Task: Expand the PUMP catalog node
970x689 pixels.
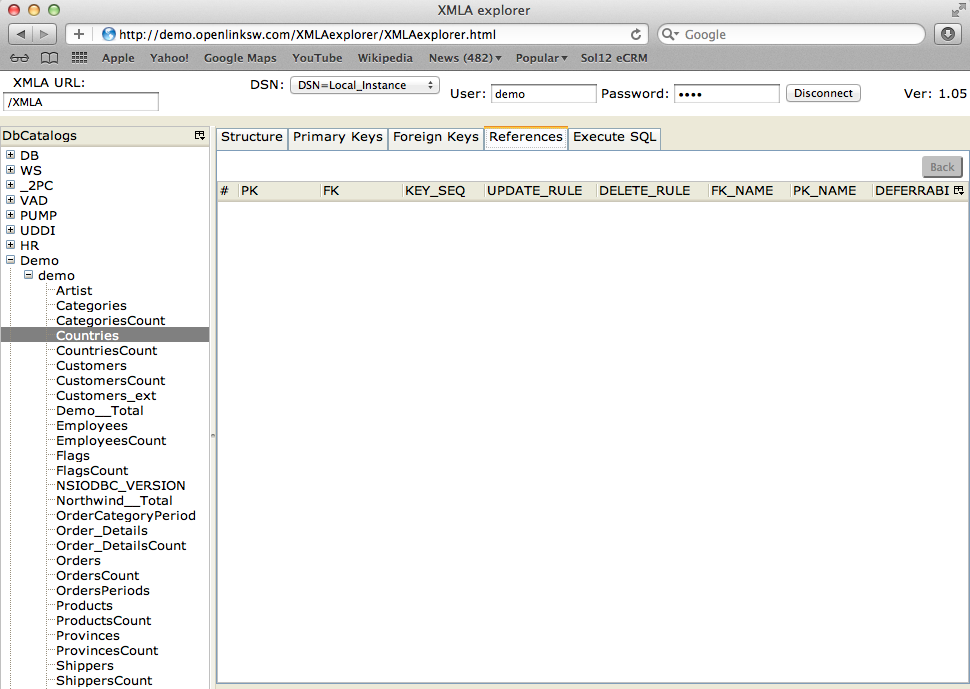Action: [x=11, y=215]
